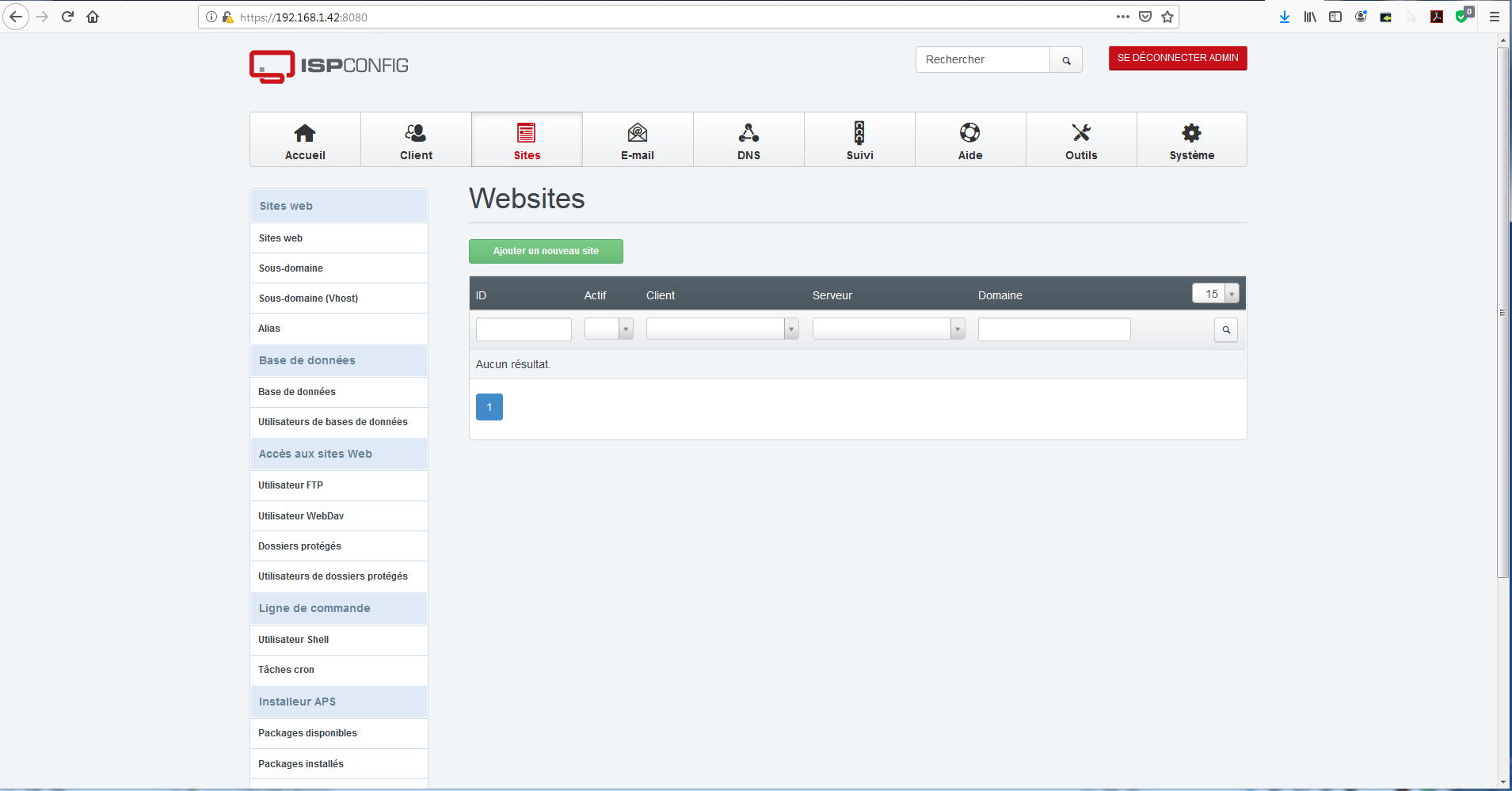
Task: Open the Outils tools module
Action: [x=1081, y=140]
